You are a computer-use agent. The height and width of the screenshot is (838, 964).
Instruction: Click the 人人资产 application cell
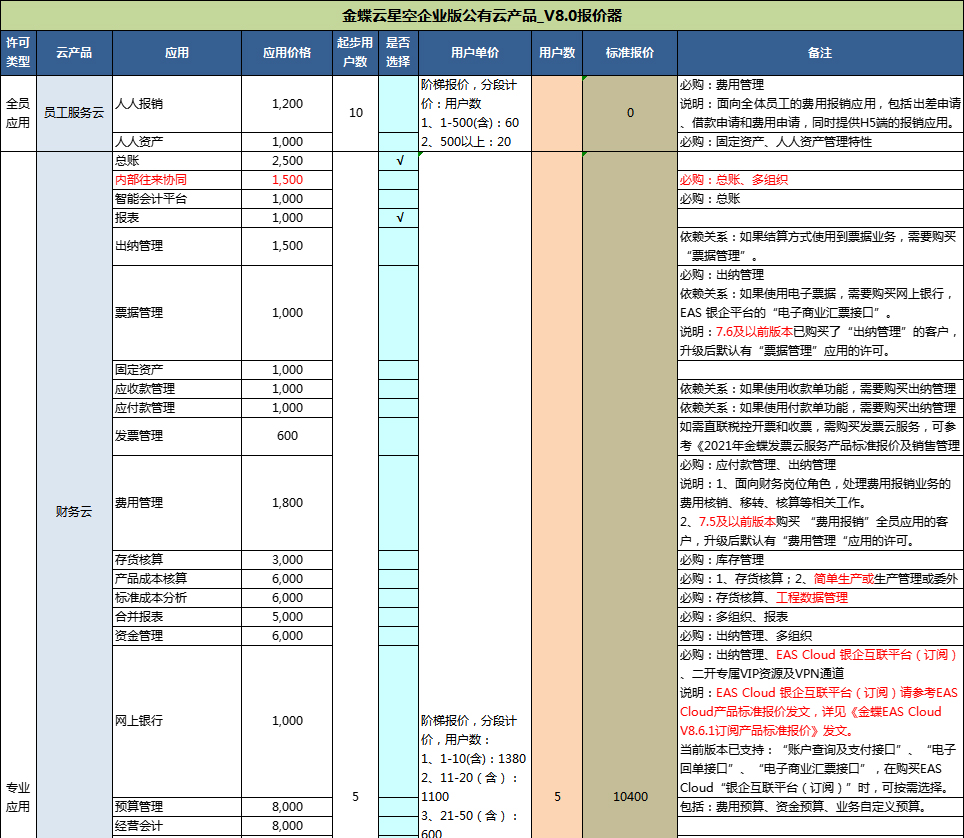(177, 142)
